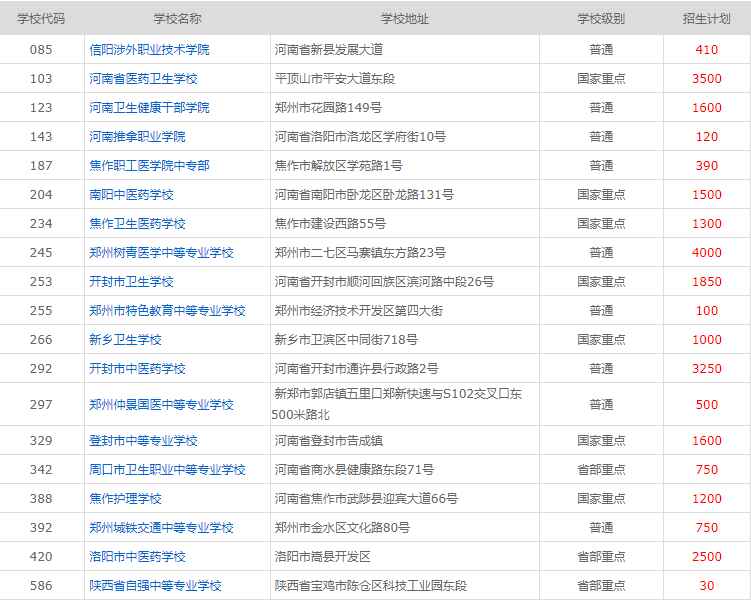Select 河南推拿职业学院 school link
The image size is (751, 604).
click(x=137, y=136)
